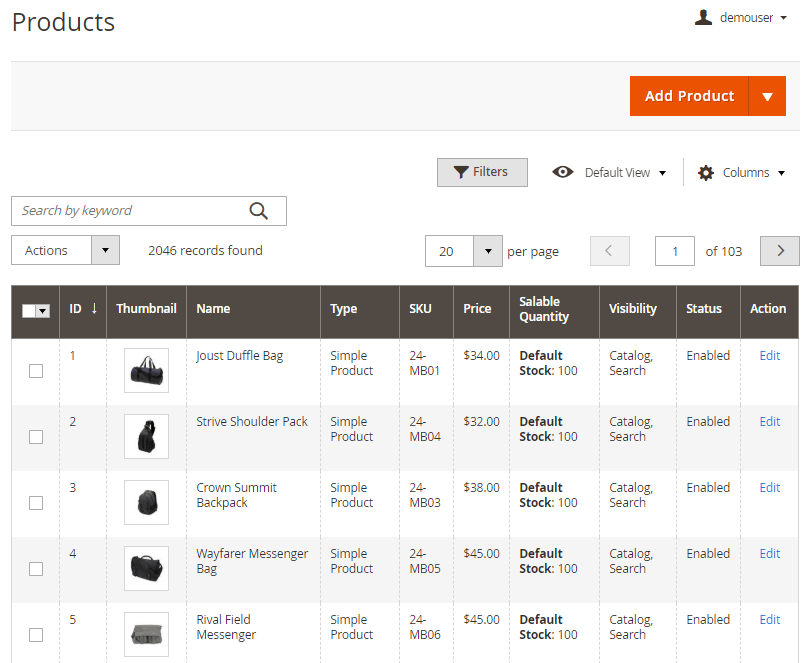This screenshot has width=808, height=663.
Task: Edit the Rival Field Messenger product
Action: coord(769,619)
